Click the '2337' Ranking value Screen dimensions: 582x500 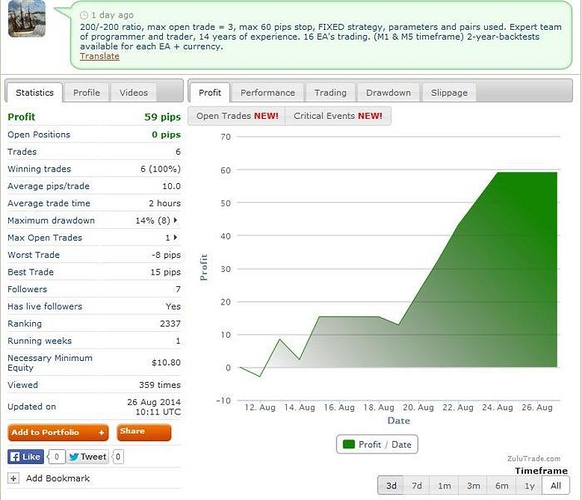pyautogui.click(x=170, y=324)
